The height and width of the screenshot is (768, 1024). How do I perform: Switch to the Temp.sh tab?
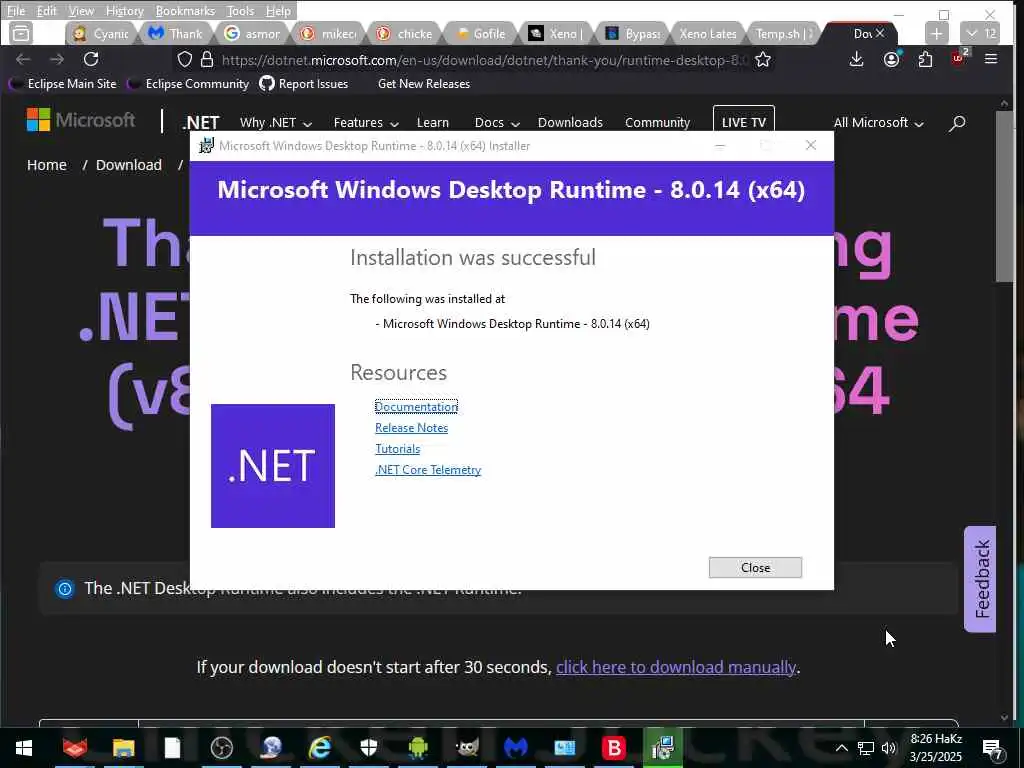point(784,33)
